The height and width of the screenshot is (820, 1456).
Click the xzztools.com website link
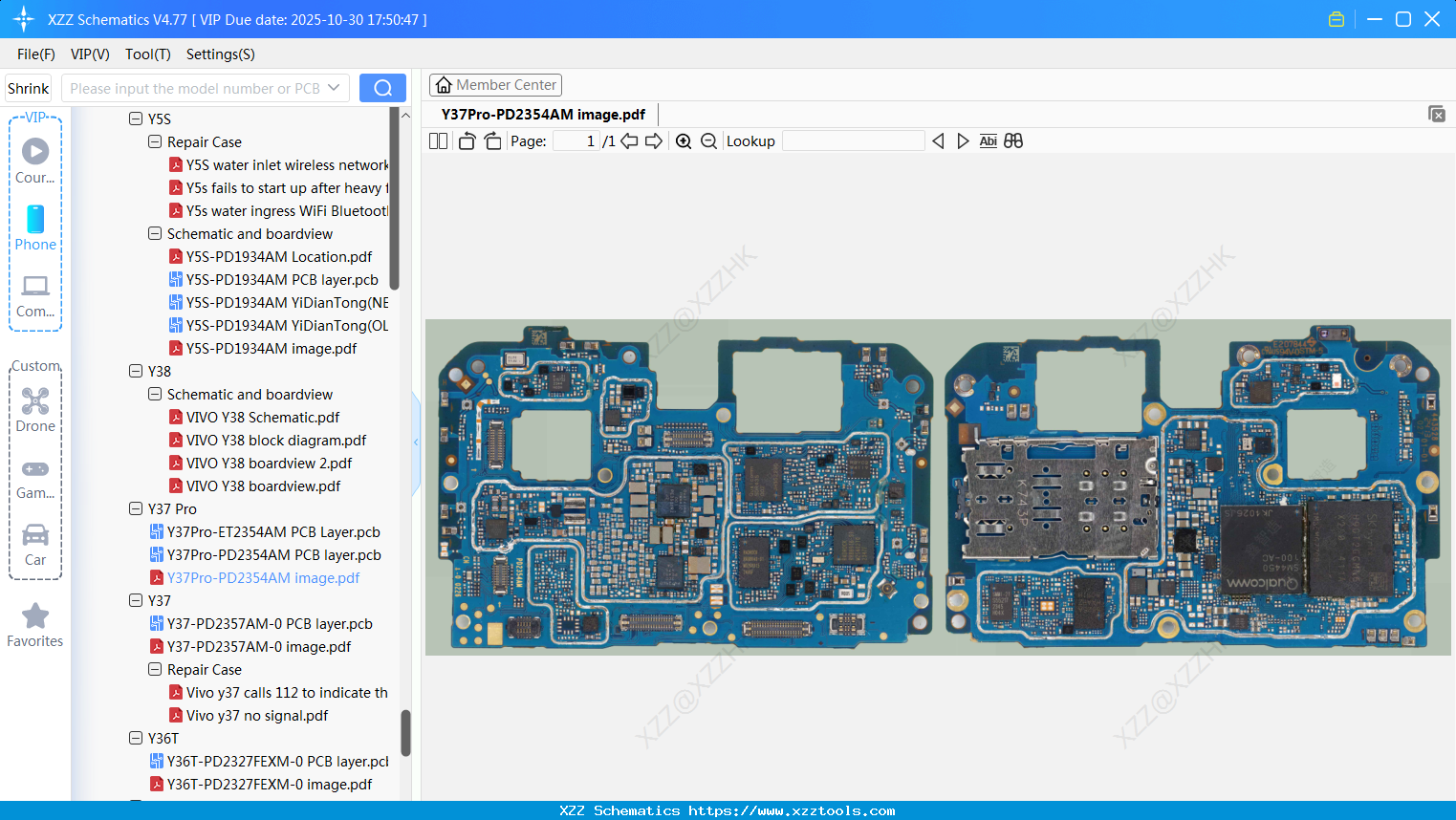point(792,810)
